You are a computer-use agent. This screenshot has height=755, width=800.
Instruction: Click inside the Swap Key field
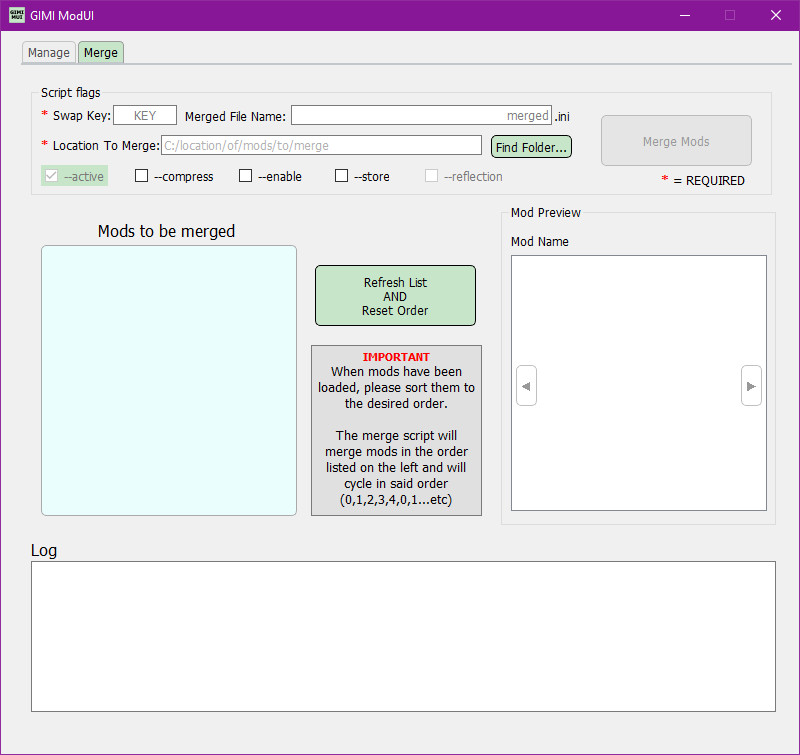(144, 114)
